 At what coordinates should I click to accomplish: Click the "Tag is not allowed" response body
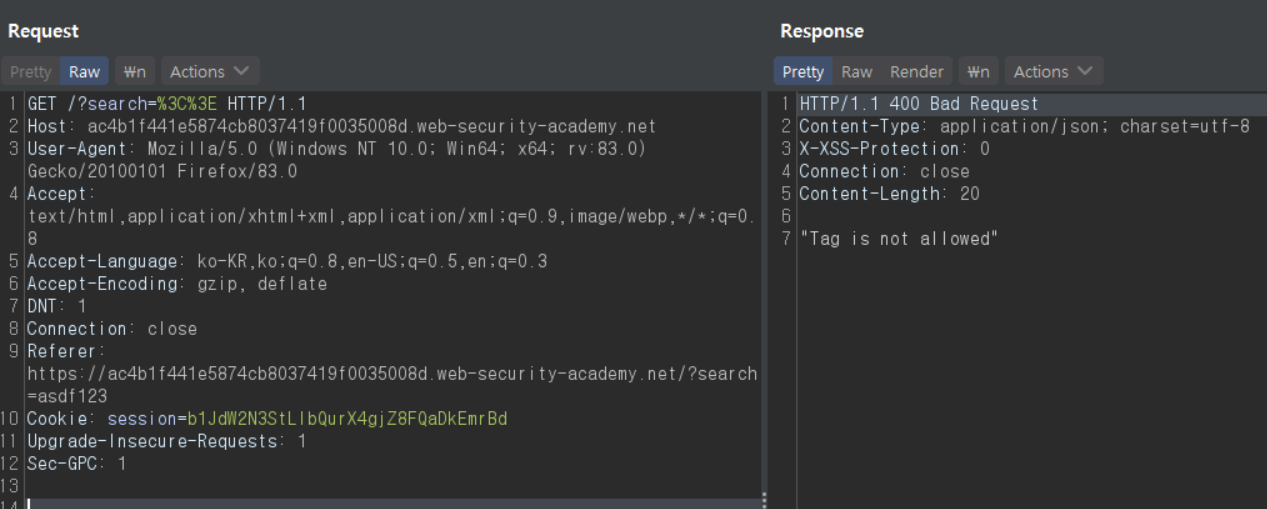tap(899, 239)
